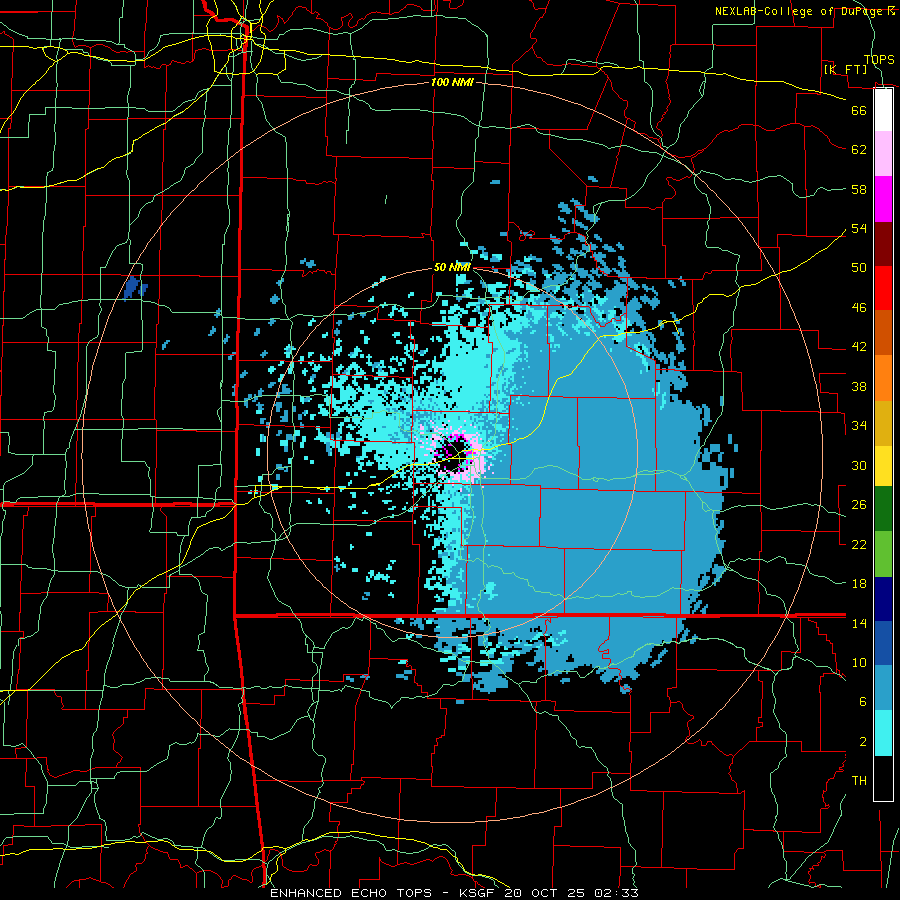This screenshot has height=900, width=900.
Task: Click the cyan 2 kft legend swatch
Action: (x=883, y=733)
